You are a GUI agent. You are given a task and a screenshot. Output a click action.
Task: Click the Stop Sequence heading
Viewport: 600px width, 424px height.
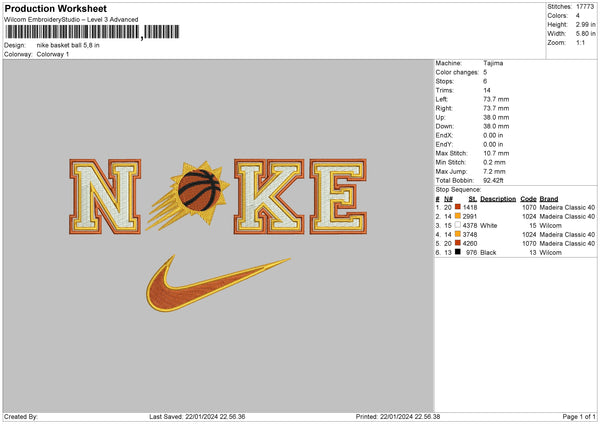458,190
